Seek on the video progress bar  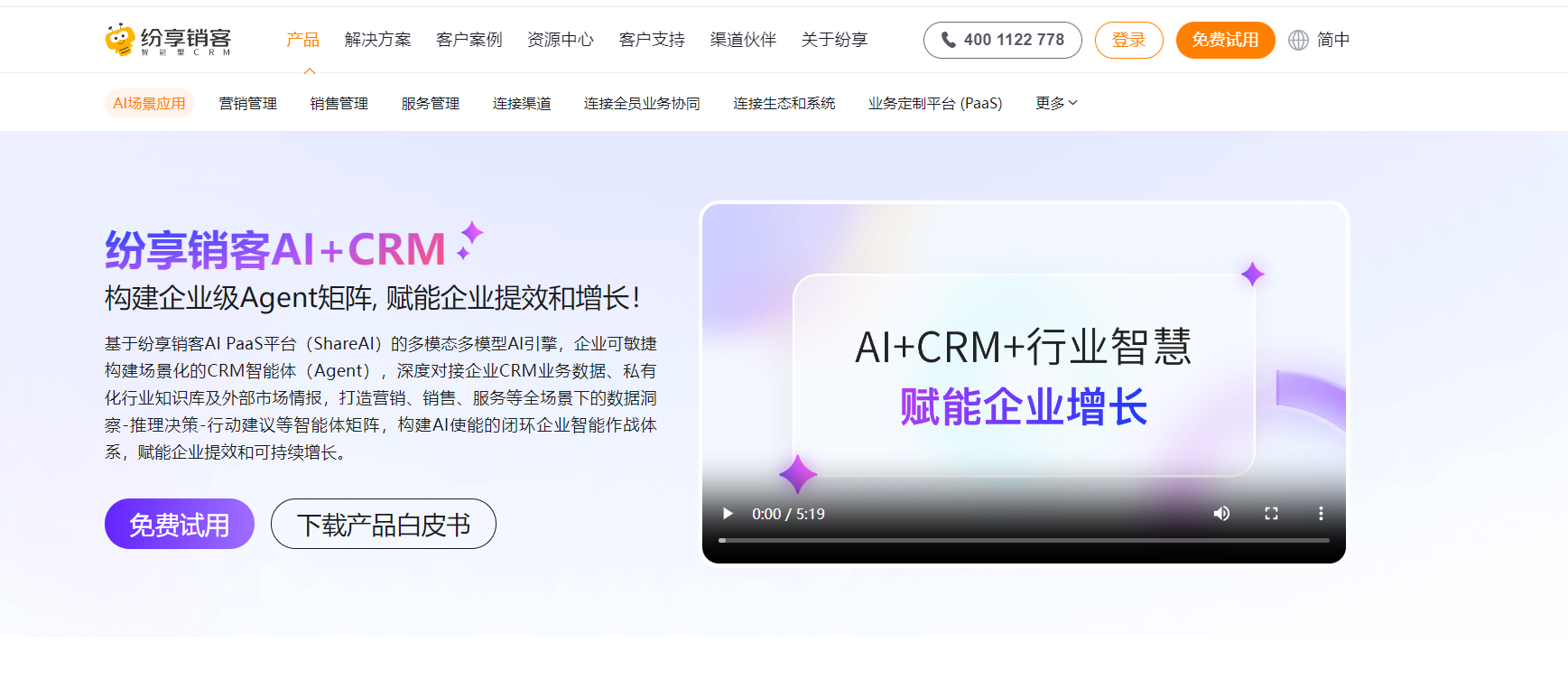tap(1024, 540)
